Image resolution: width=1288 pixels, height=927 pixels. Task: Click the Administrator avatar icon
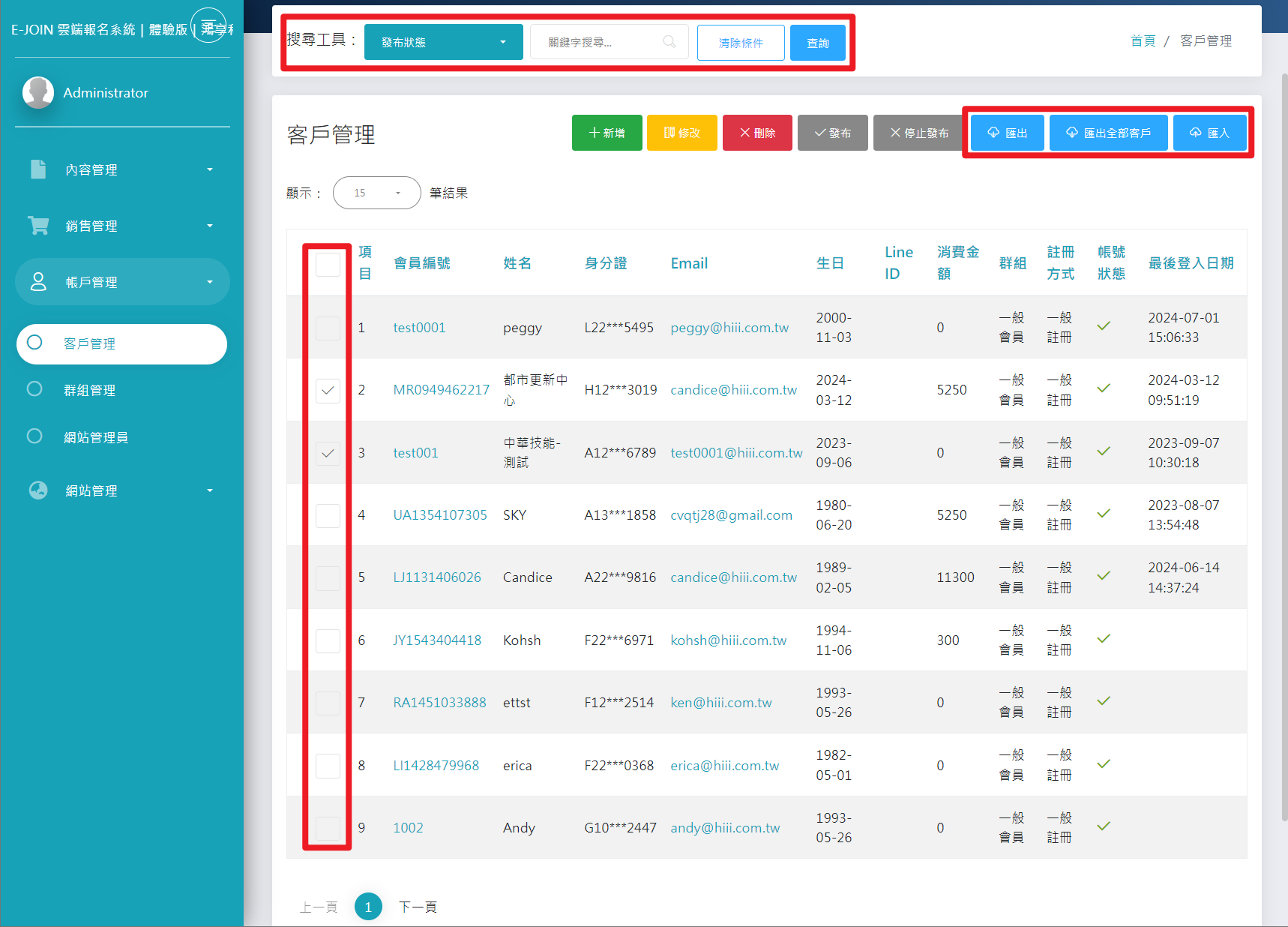pyautogui.click(x=38, y=93)
